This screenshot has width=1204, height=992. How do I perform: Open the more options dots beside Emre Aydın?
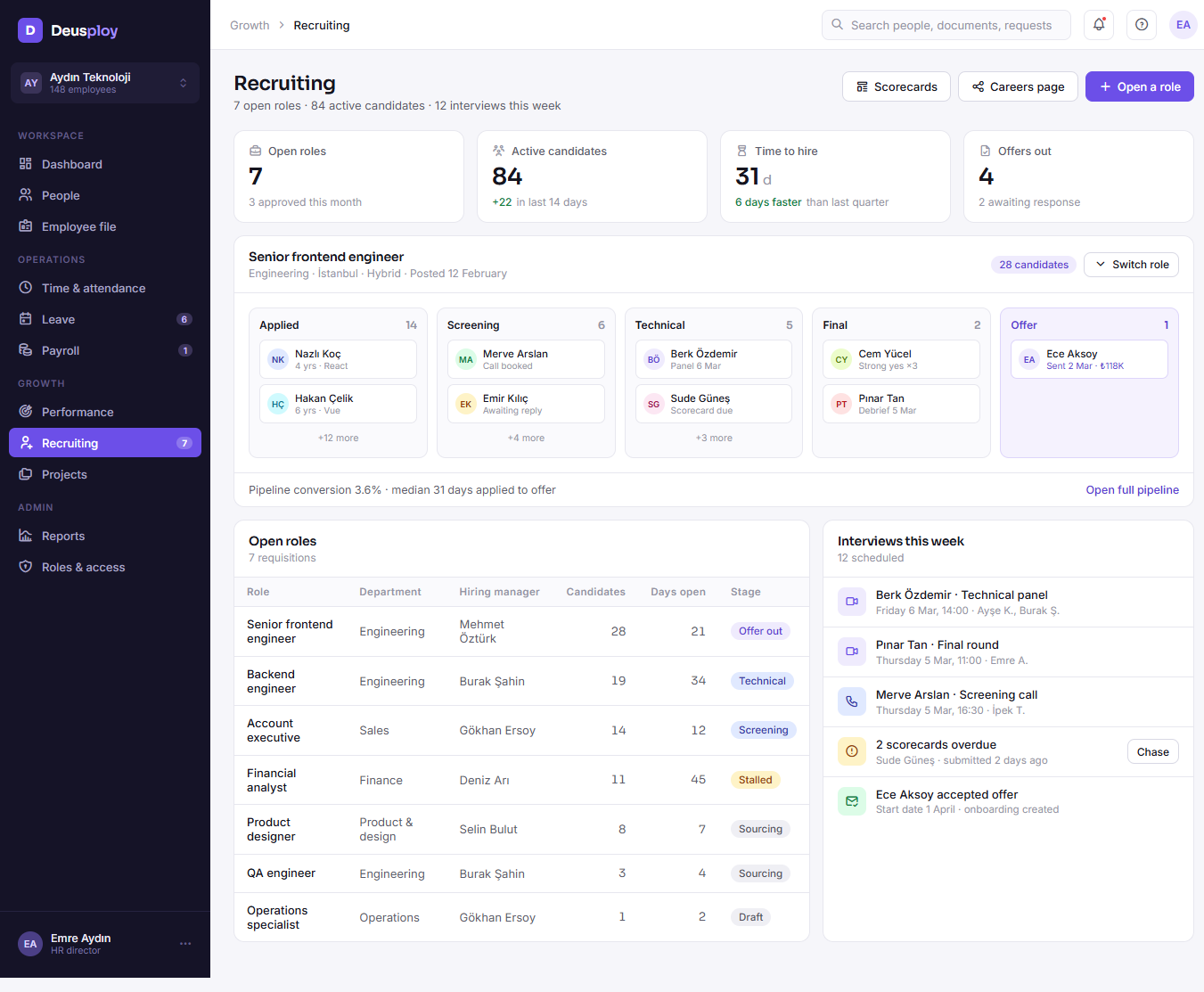click(x=185, y=944)
